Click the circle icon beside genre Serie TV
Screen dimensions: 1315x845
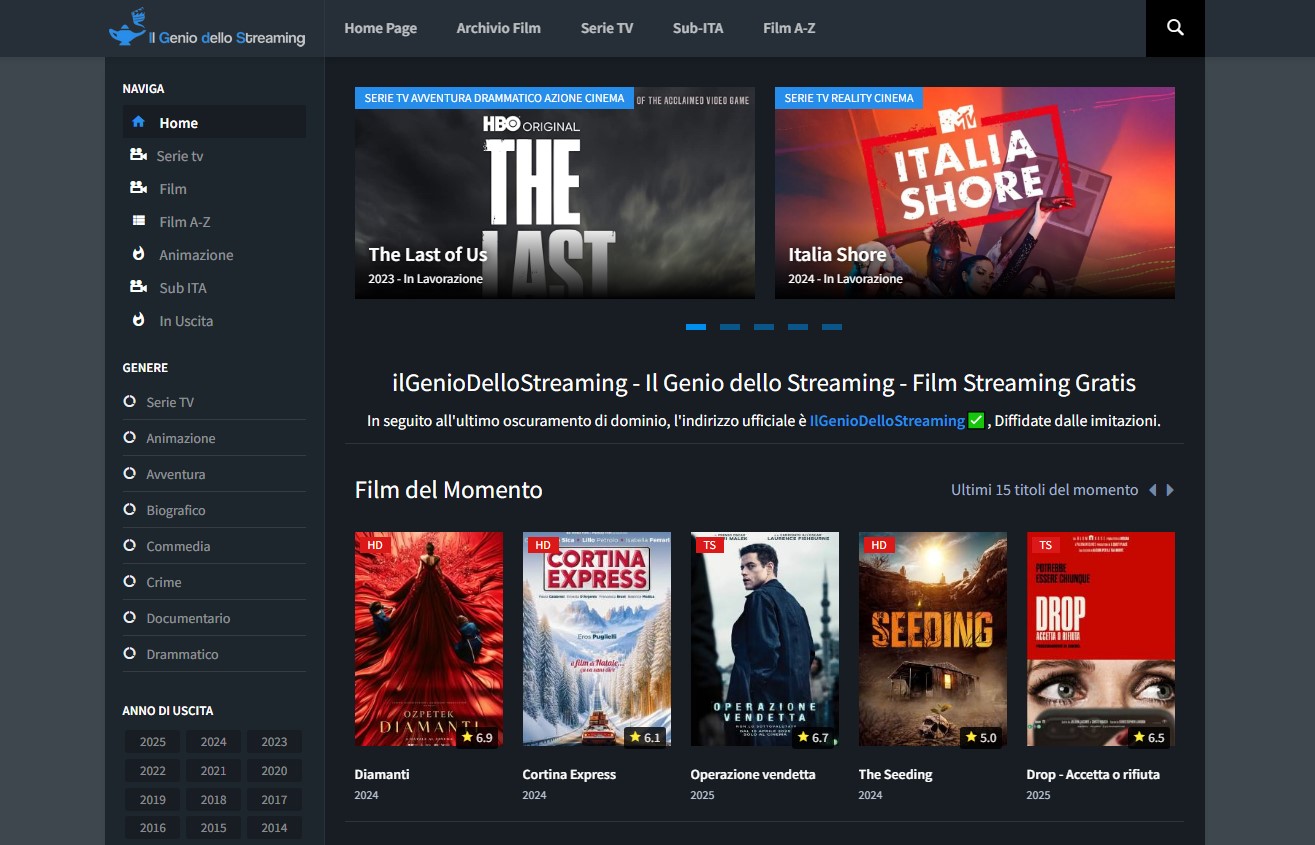(129, 401)
